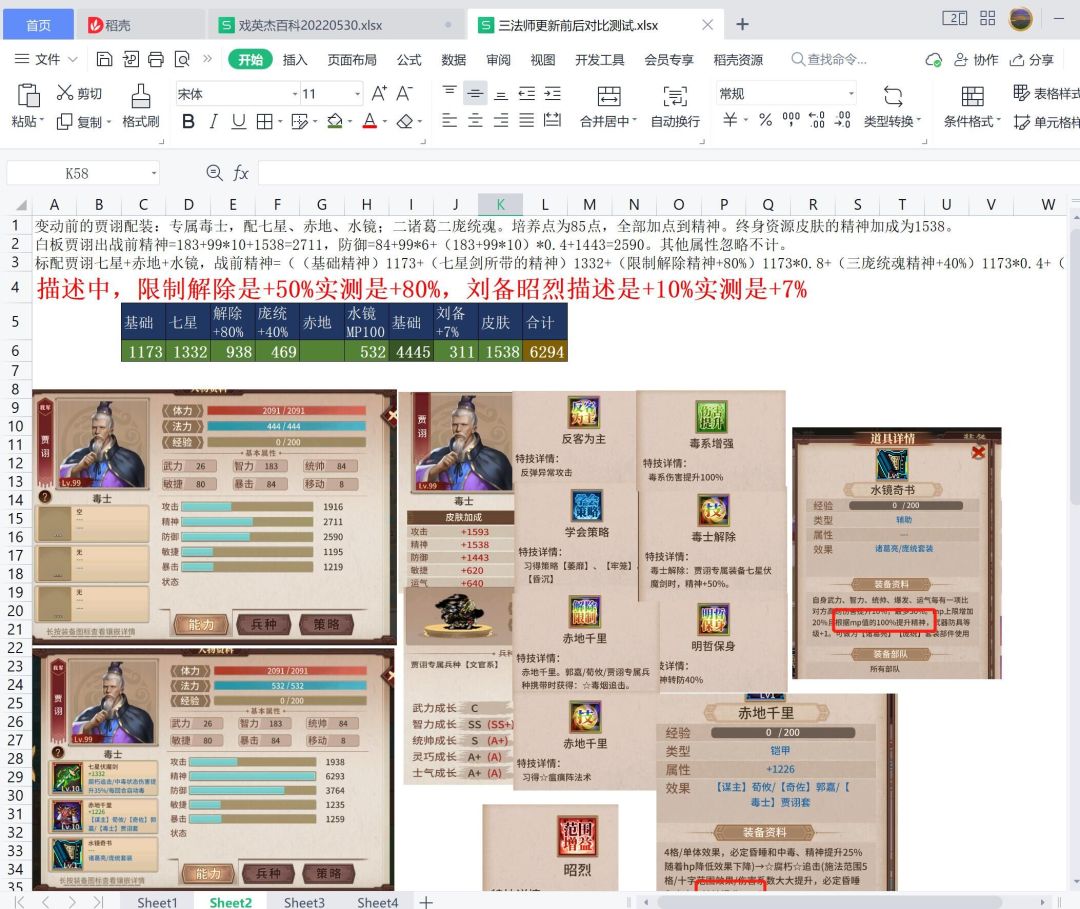
Task: Open the font name dropdown
Action: [295, 94]
